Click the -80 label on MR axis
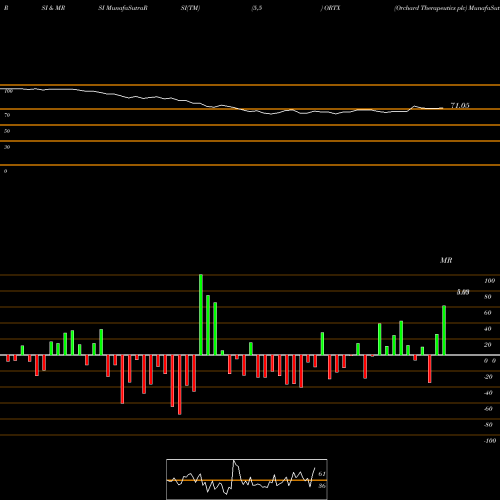The width and height of the screenshot is (500, 500). pos(488,425)
